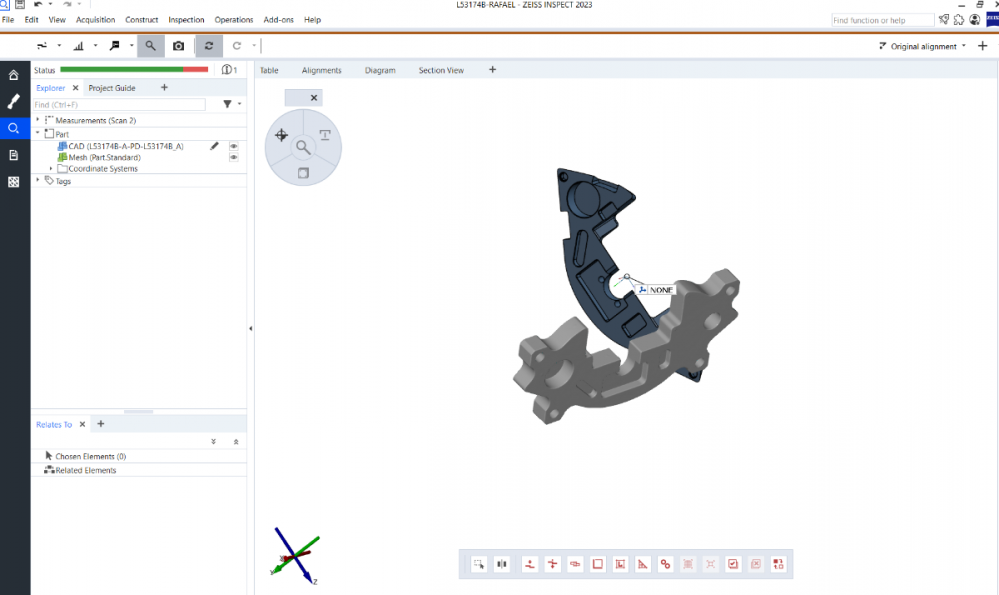The image size is (999, 595).
Task: Open the Inspection menu
Action: (x=186, y=20)
